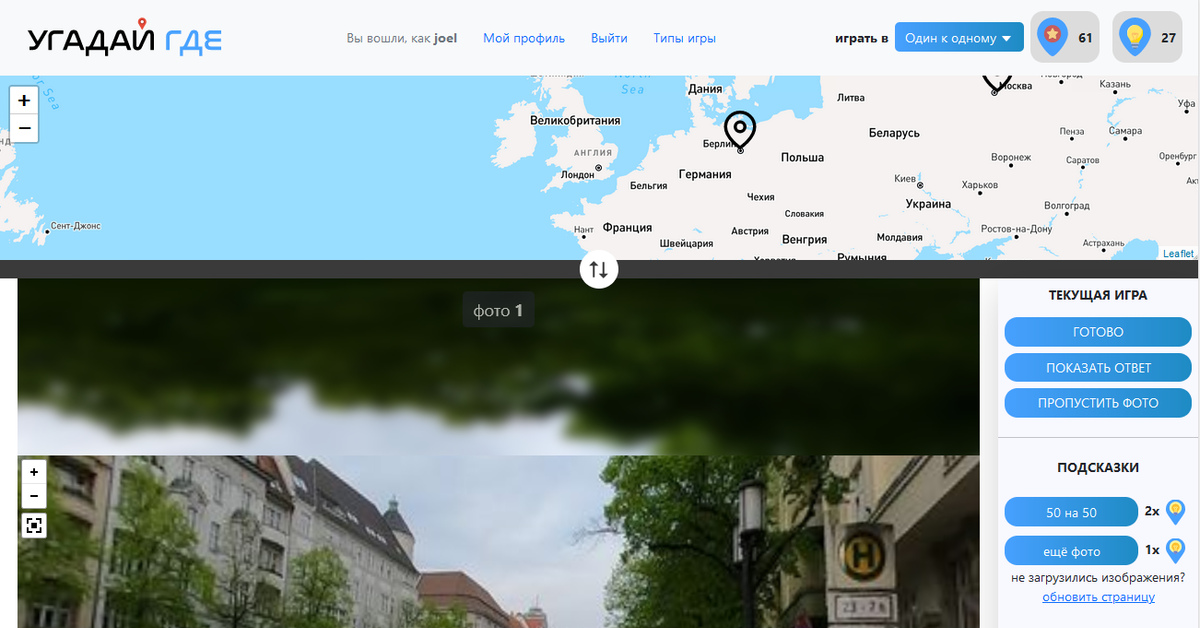1200x628 pixels.
Task: Click the map pin over Berlin
Action: [740, 131]
